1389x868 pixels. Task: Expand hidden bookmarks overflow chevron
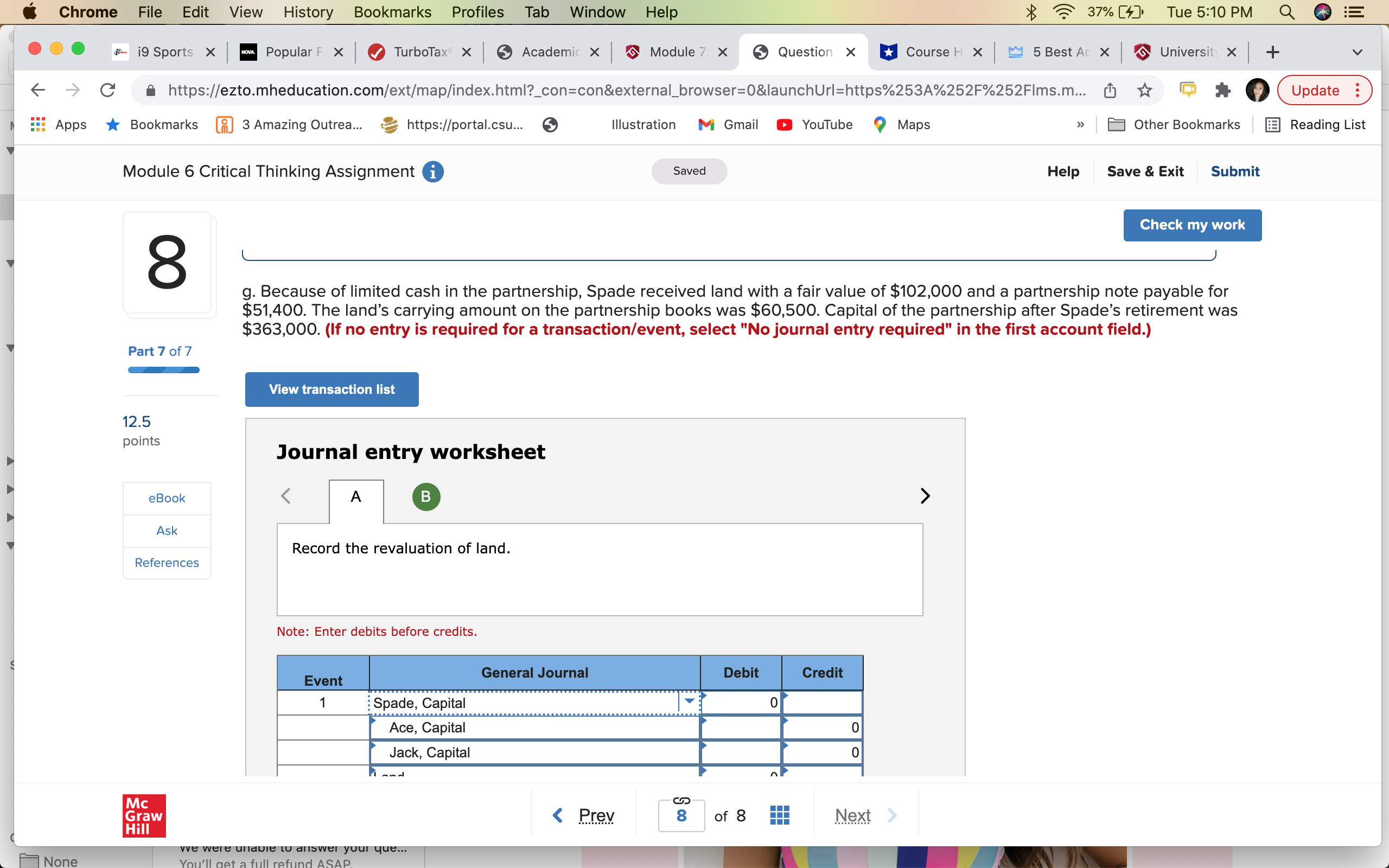tap(1080, 125)
